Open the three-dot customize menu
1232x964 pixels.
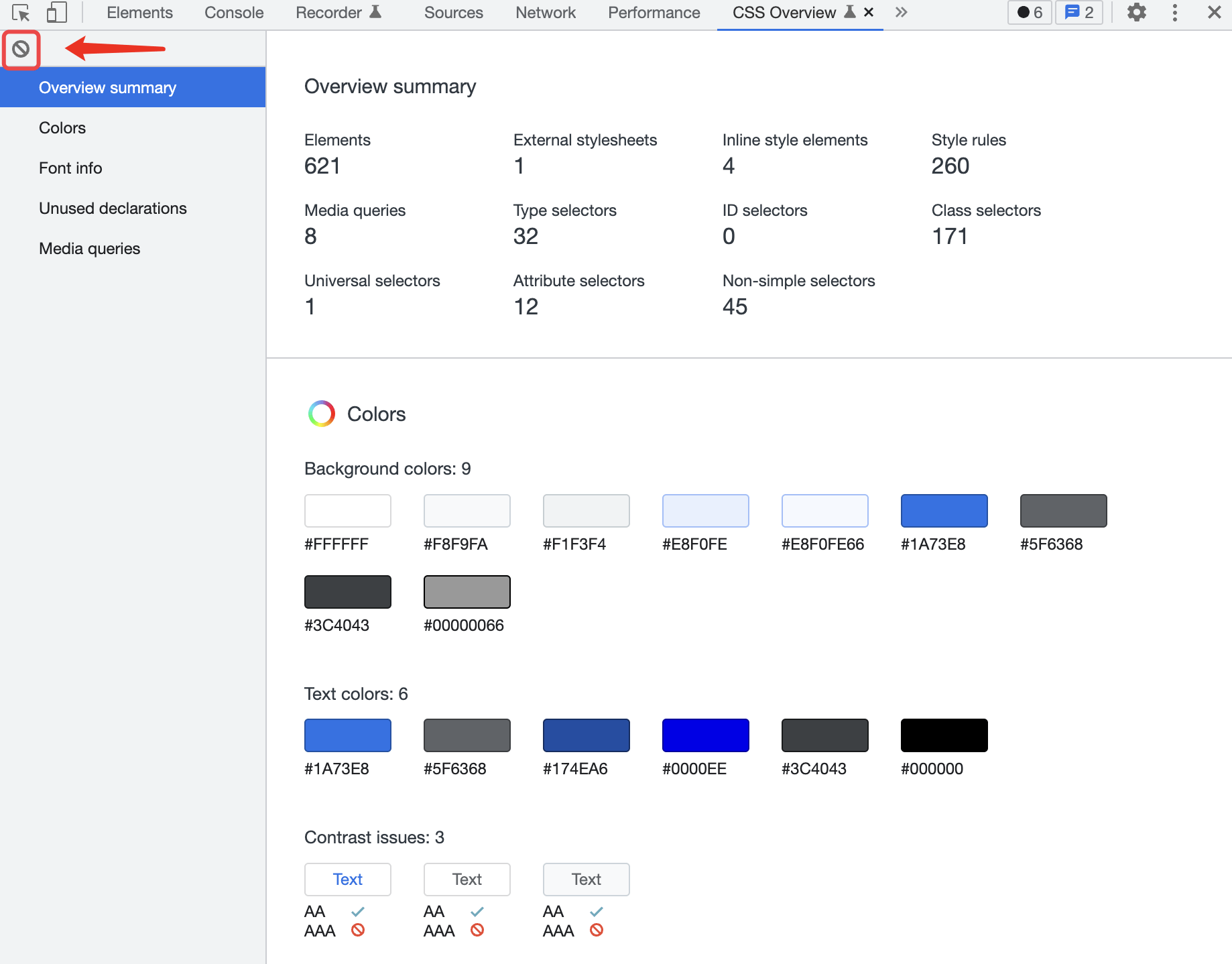(1174, 13)
